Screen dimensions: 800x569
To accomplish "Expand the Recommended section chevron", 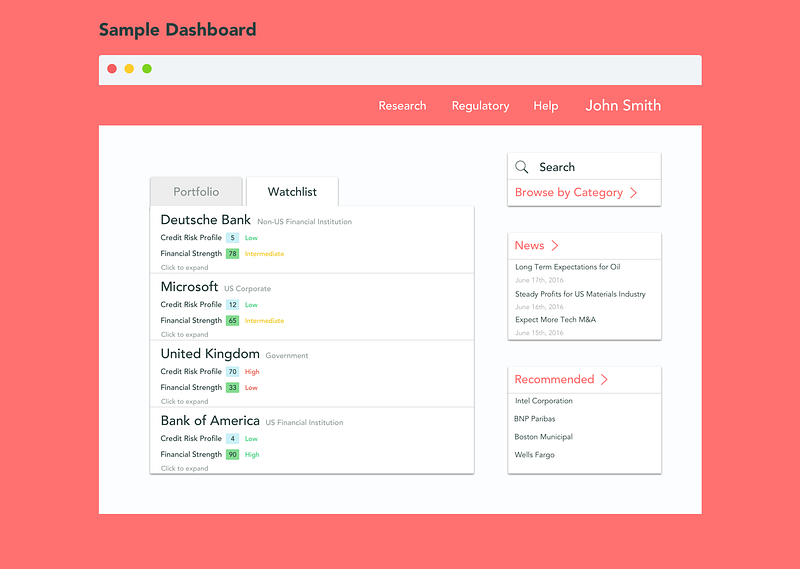I will [x=604, y=379].
